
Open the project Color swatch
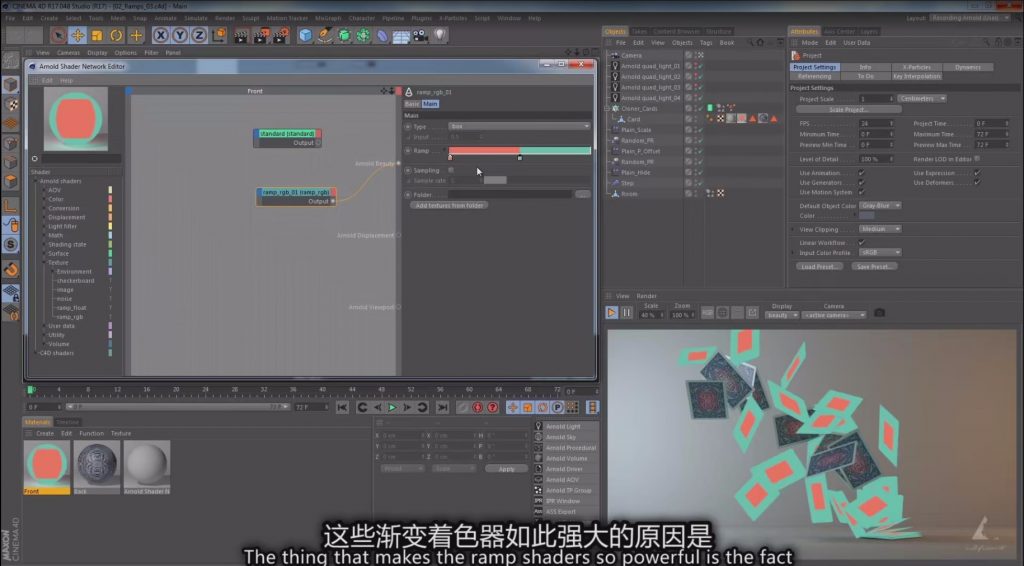click(x=866, y=215)
